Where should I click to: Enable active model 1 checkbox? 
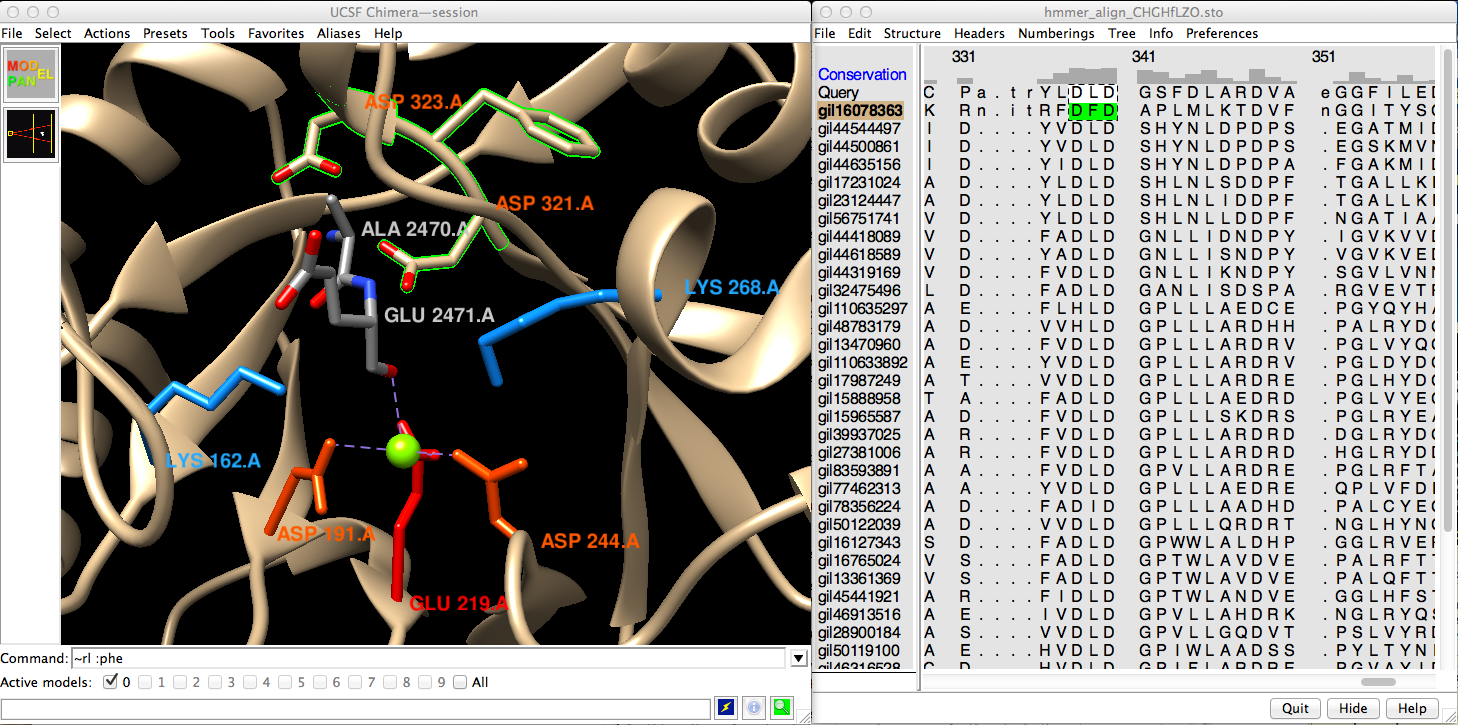[x=146, y=683]
